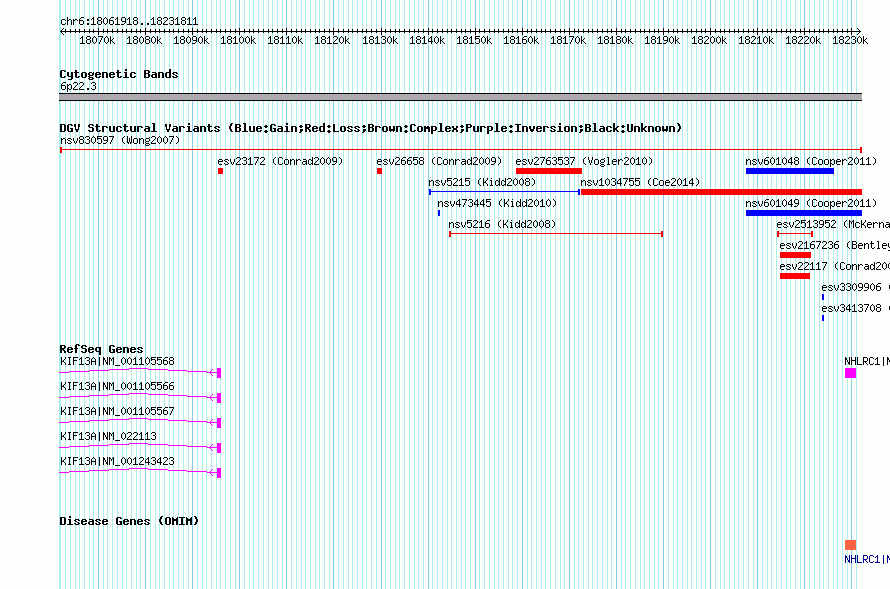This screenshot has height=589, width=890.
Task: Click the nsv1034755 (Coe2014) red bar
Action: click(721, 192)
